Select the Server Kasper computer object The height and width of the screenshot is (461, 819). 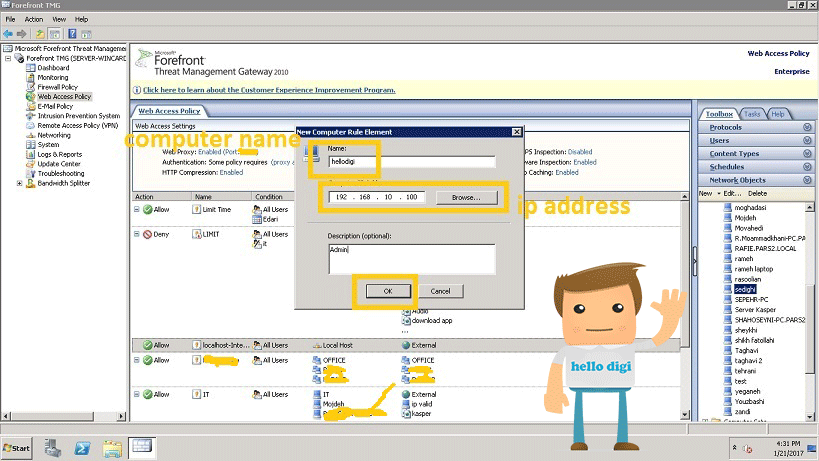coord(755,310)
